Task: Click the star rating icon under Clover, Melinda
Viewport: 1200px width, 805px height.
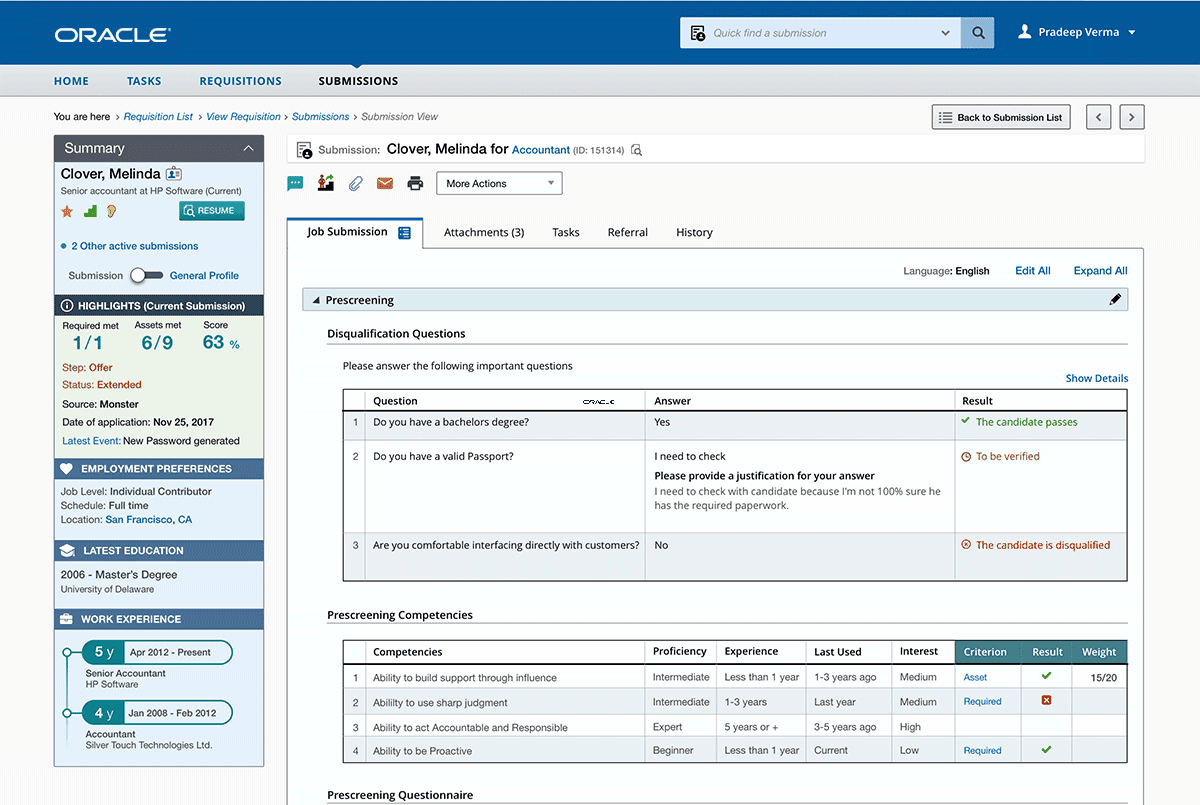Action: (66, 211)
